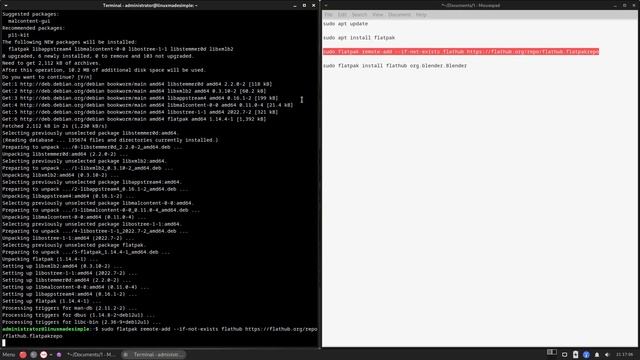Click 'sudo flatpak install flathub org.blender.Blender' line

(395, 65)
